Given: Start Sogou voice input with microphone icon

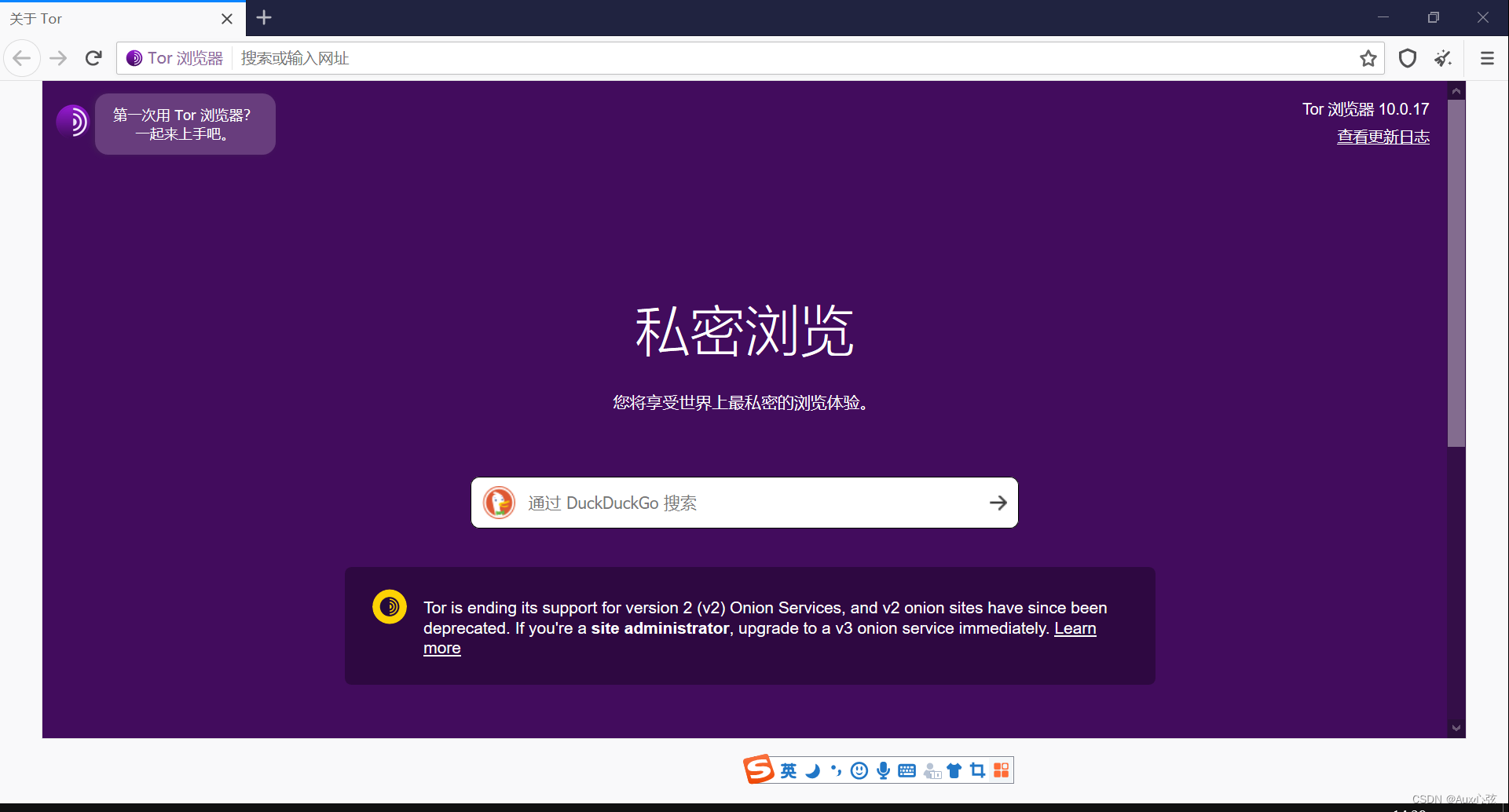Looking at the screenshot, I should coord(882,770).
